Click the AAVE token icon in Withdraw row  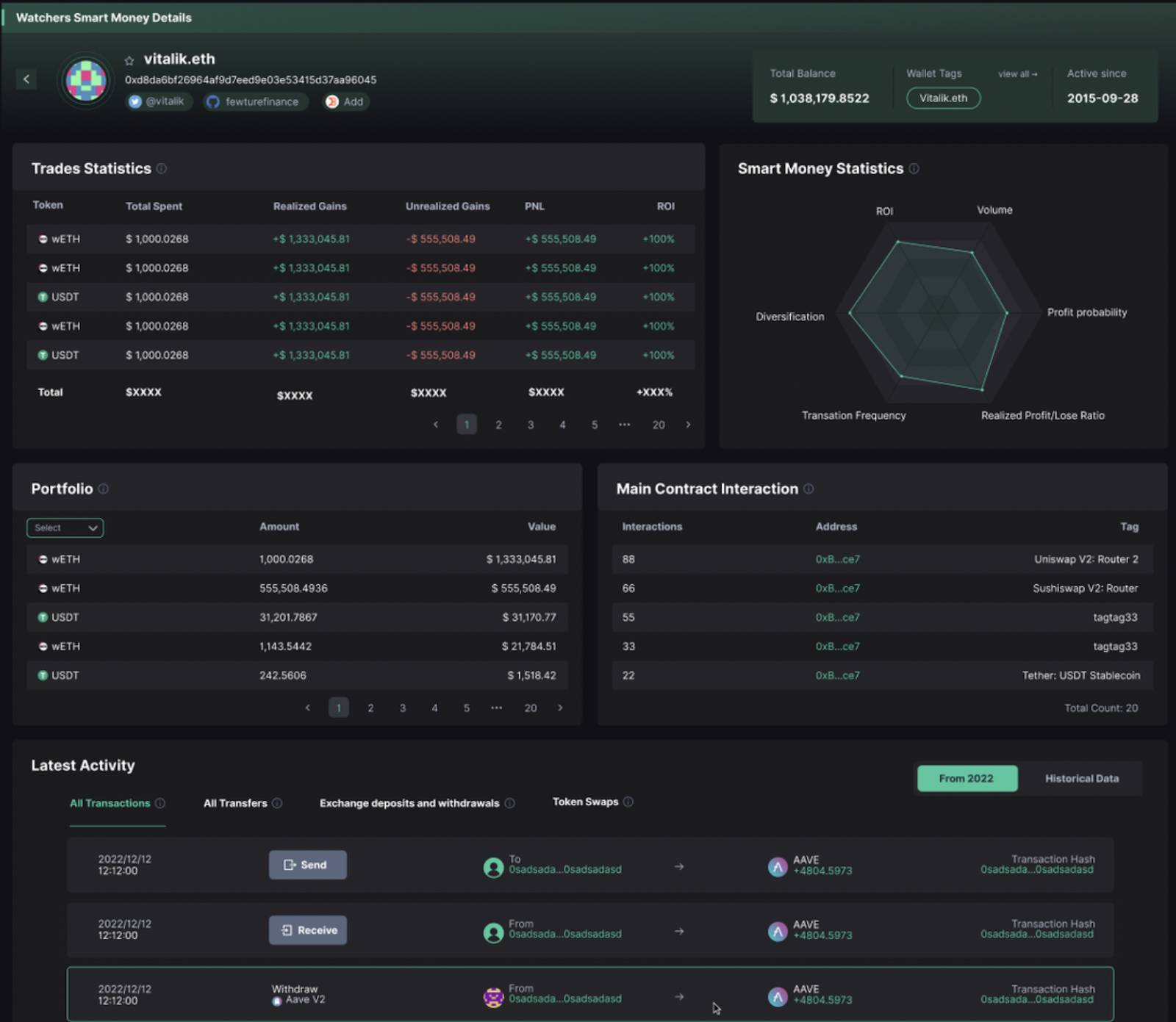[778, 996]
